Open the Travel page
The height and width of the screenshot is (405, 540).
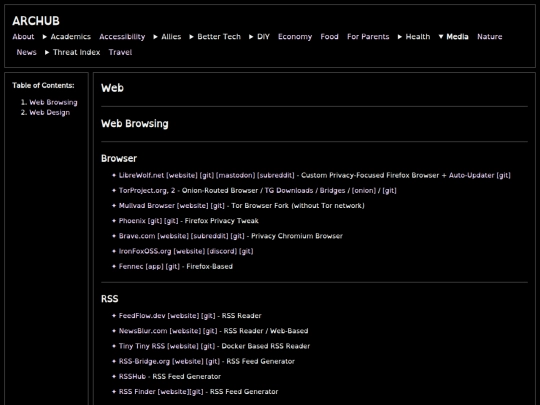click(x=120, y=52)
